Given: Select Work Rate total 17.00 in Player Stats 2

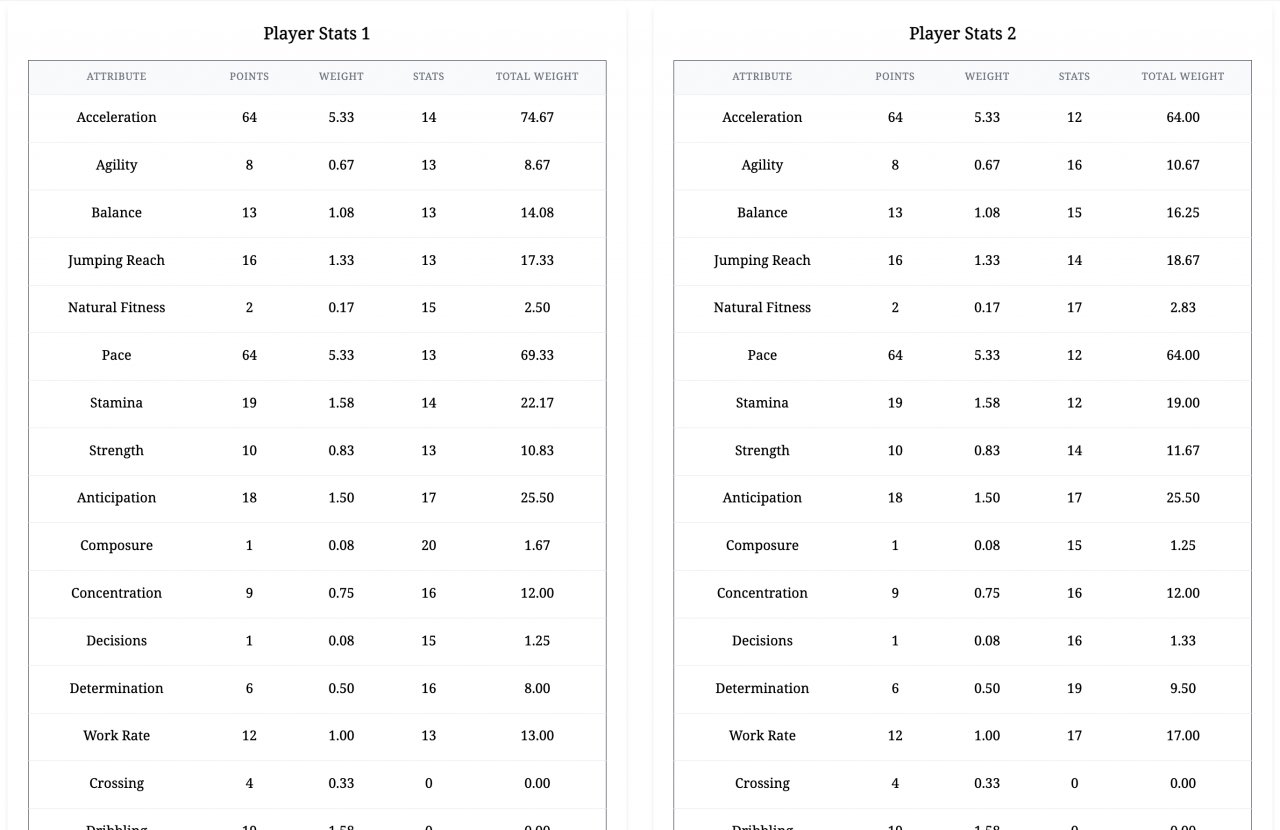Looking at the screenshot, I should (x=1183, y=735).
